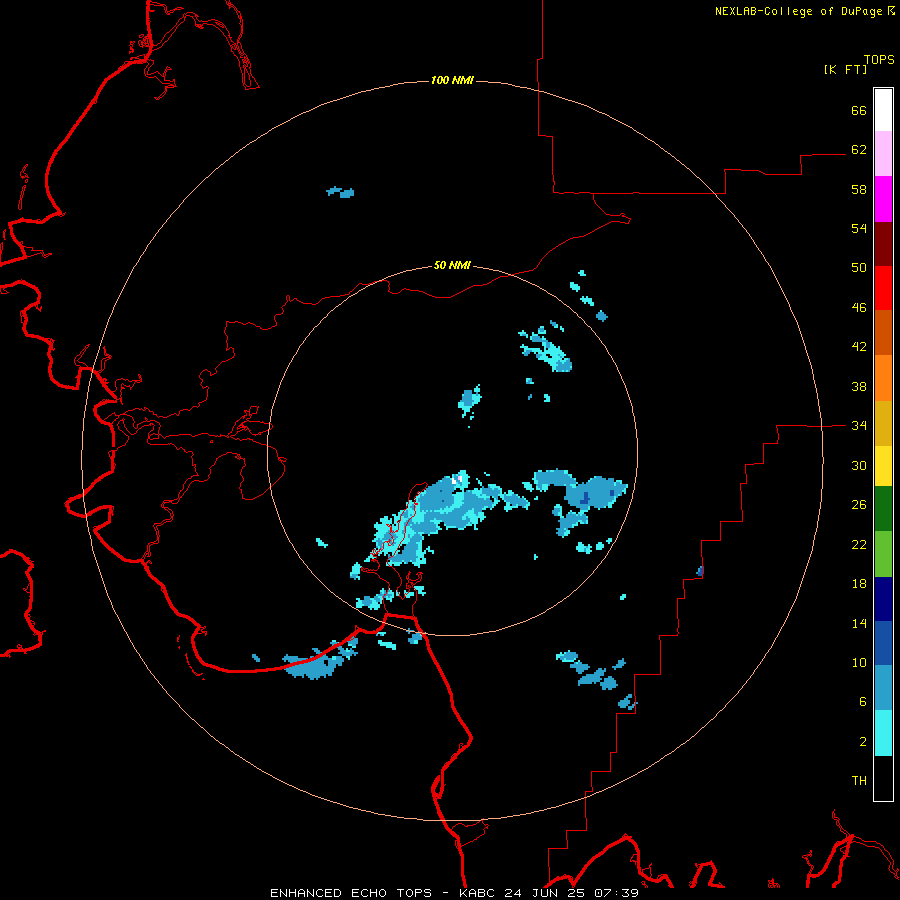900x900 pixels.
Task: Click the legend value 66
Action: (x=859, y=110)
